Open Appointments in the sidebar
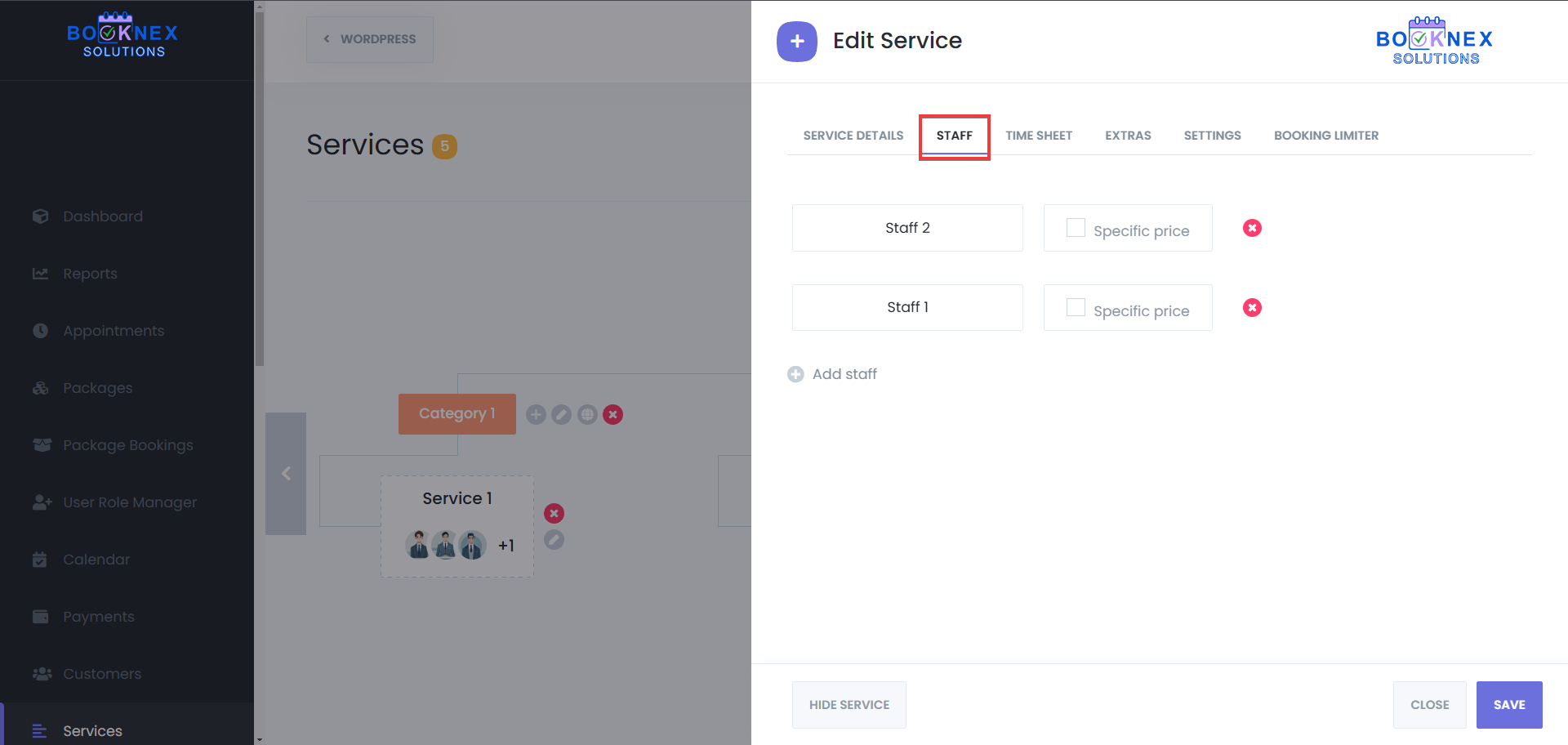This screenshot has width=1568, height=745. coord(114,331)
